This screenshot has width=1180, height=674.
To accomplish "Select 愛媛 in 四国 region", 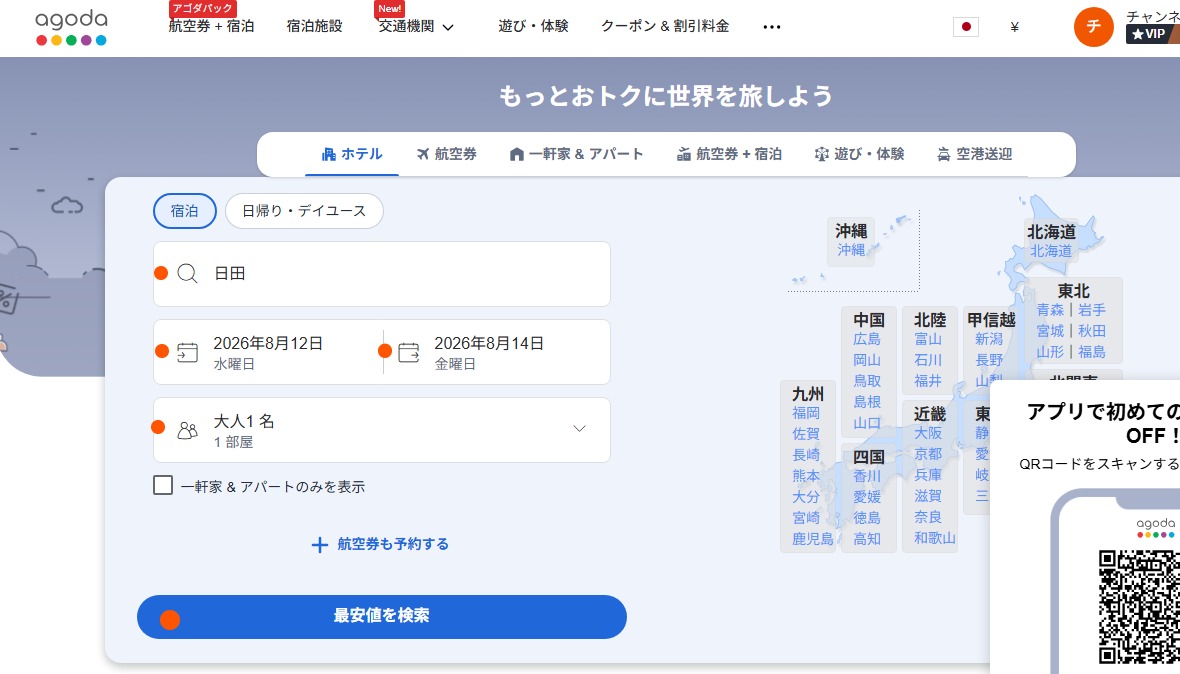I will [867, 497].
